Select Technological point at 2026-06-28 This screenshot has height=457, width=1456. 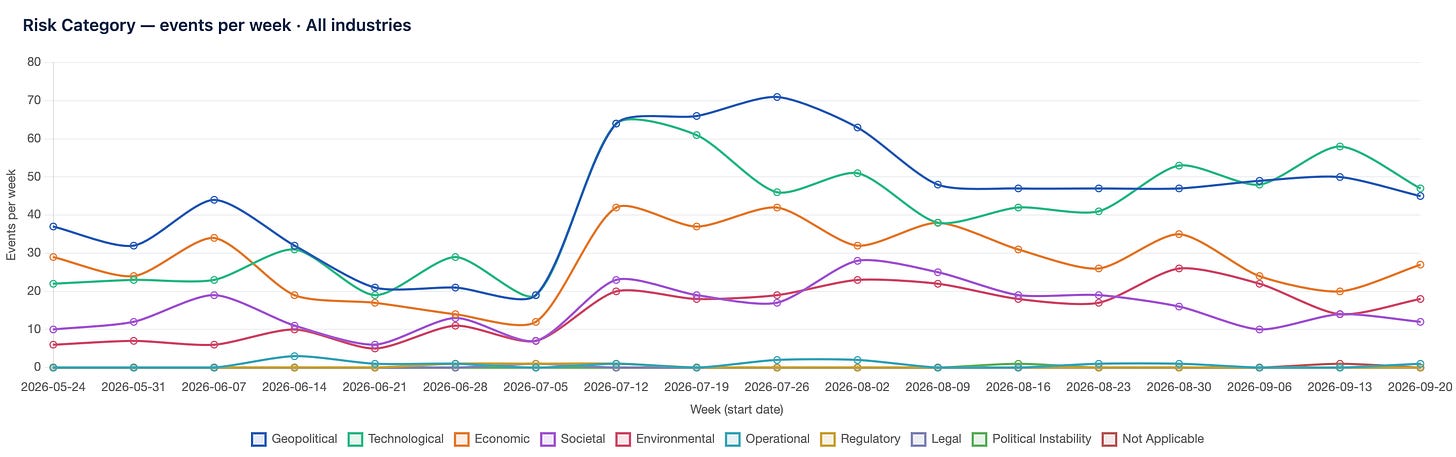(x=455, y=257)
